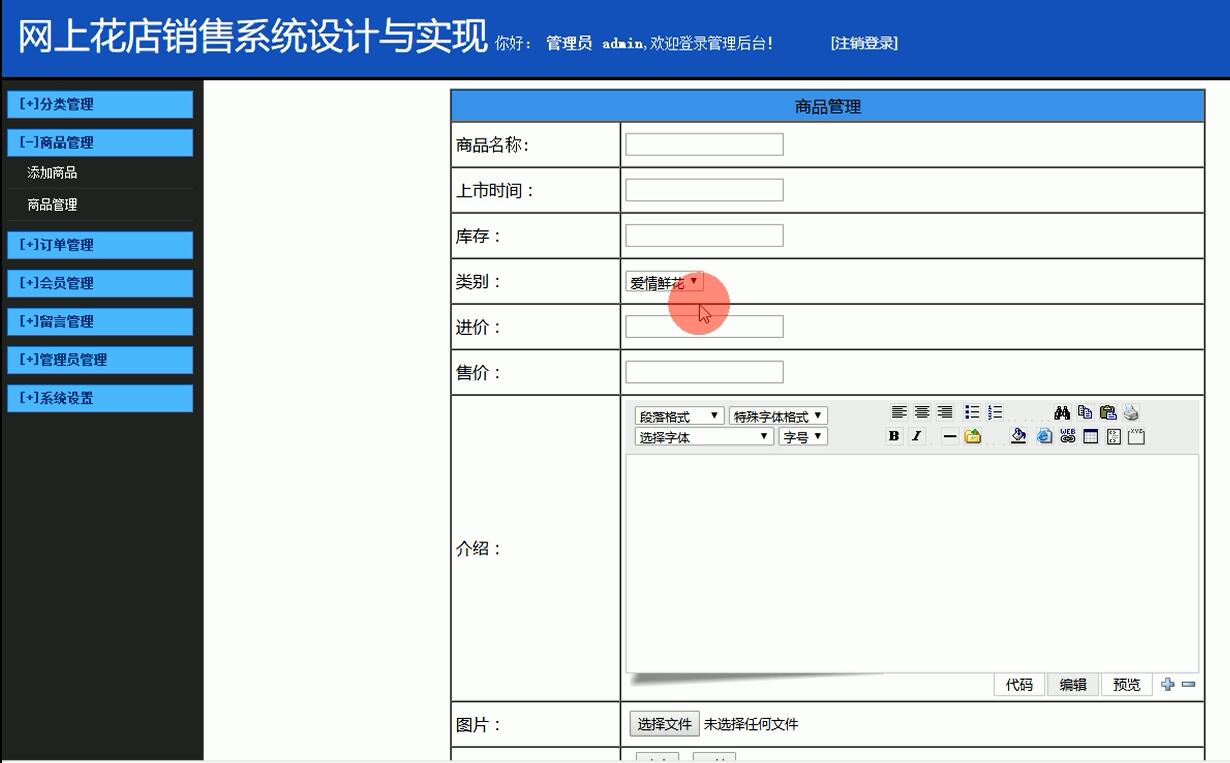Expand the 分类管理 menu section
The width and height of the screenshot is (1230, 763).
(99, 104)
